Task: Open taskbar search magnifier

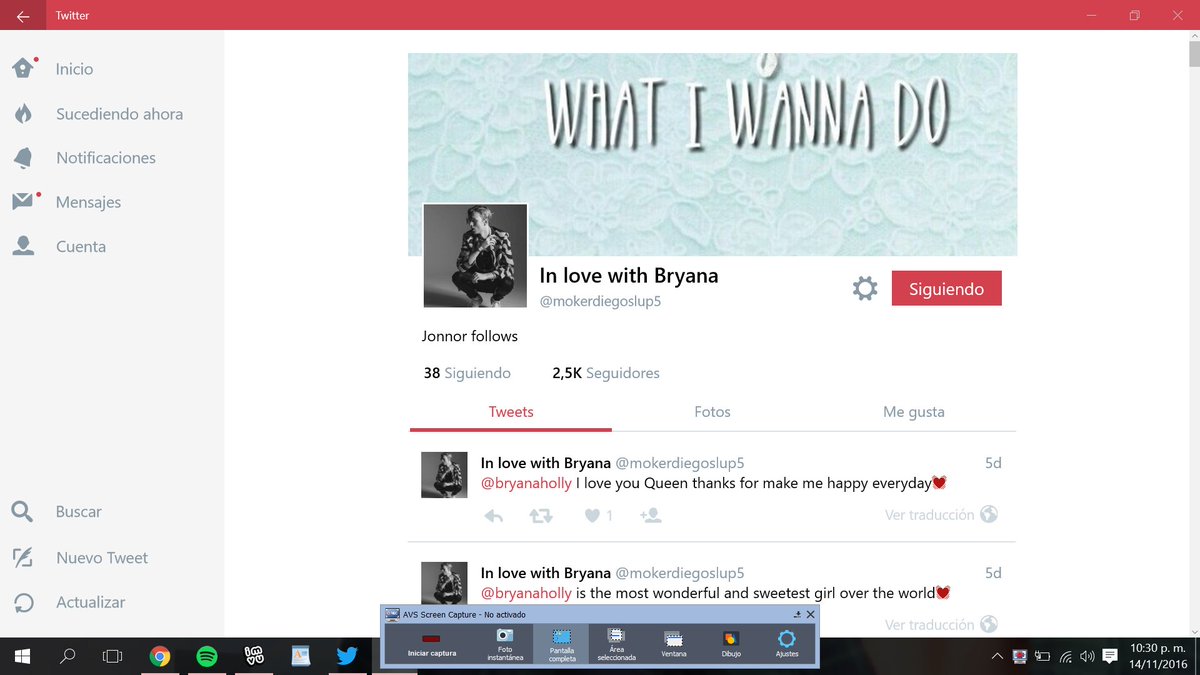Action: click(x=67, y=657)
